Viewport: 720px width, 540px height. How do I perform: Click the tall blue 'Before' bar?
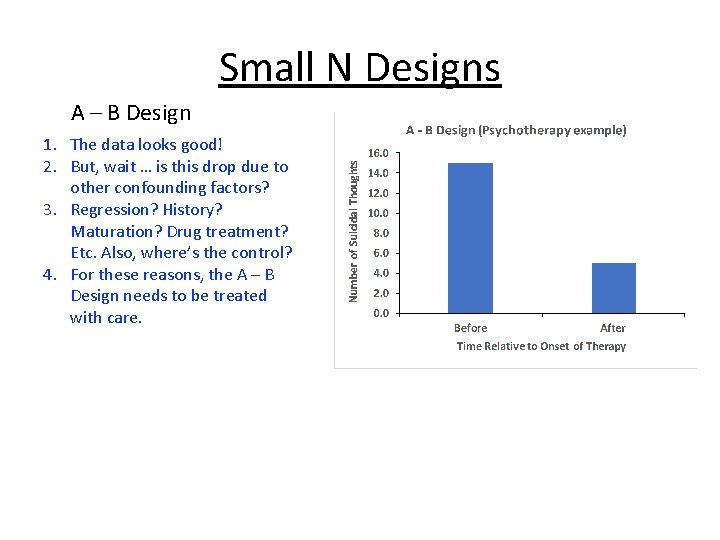pos(470,238)
